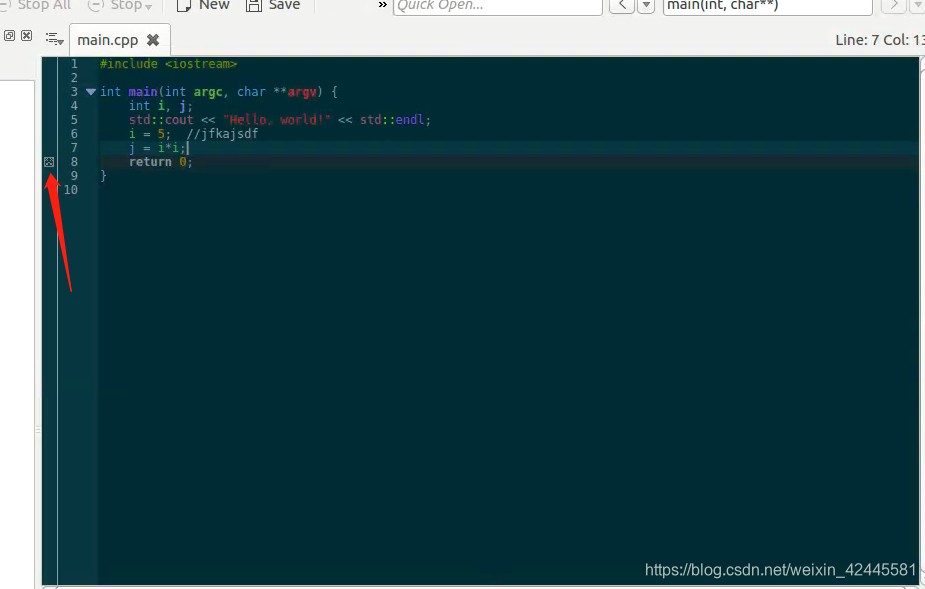Click the argc parameter in line 3
This screenshot has height=589, width=925.
[208, 92]
